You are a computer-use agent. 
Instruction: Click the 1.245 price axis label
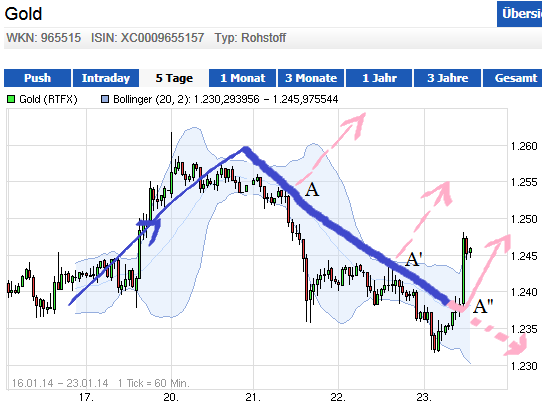pos(524,256)
